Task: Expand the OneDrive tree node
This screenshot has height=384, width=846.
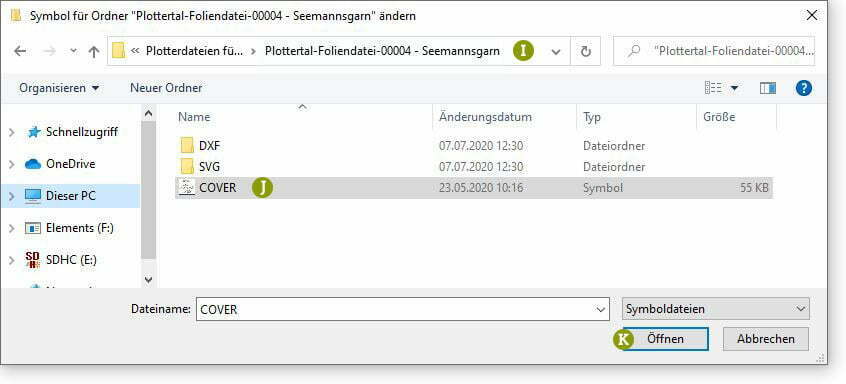Action: point(12,164)
